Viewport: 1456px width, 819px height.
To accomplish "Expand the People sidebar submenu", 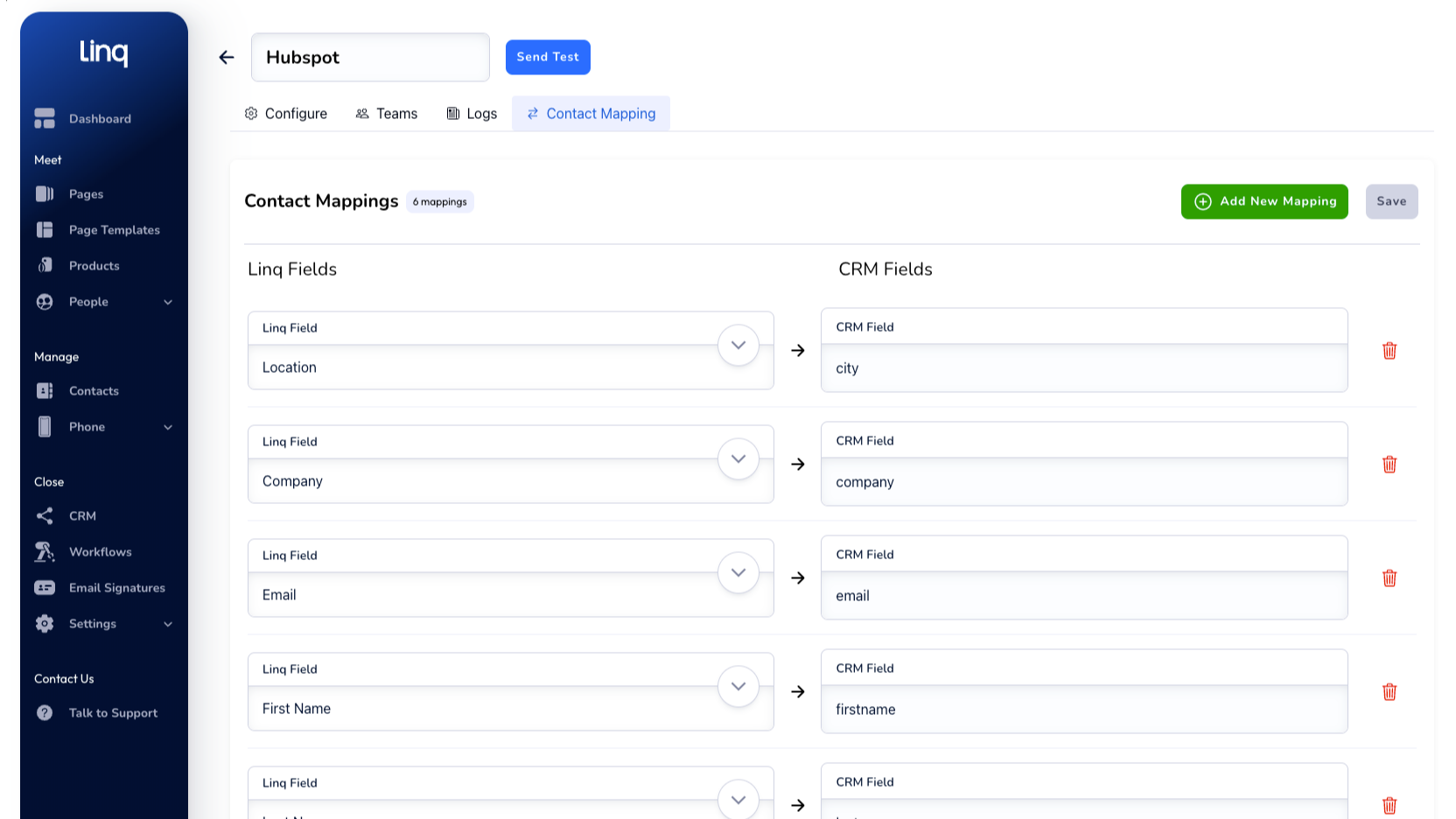I will pos(168,302).
